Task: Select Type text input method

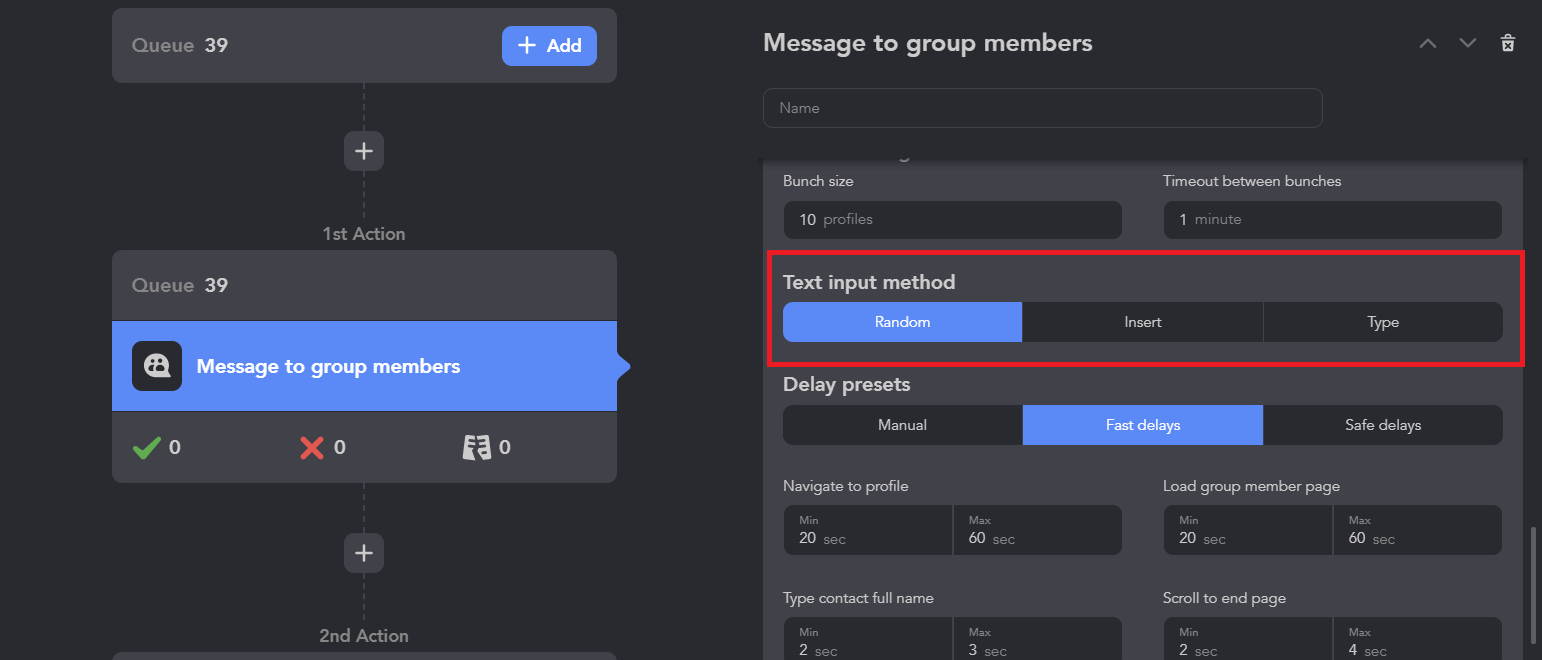Action: coord(1383,322)
